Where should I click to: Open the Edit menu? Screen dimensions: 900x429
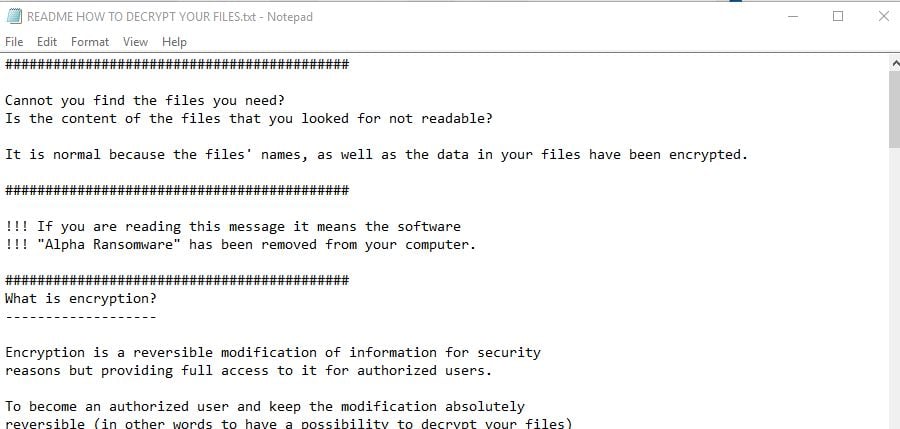(x=47, y=42)
